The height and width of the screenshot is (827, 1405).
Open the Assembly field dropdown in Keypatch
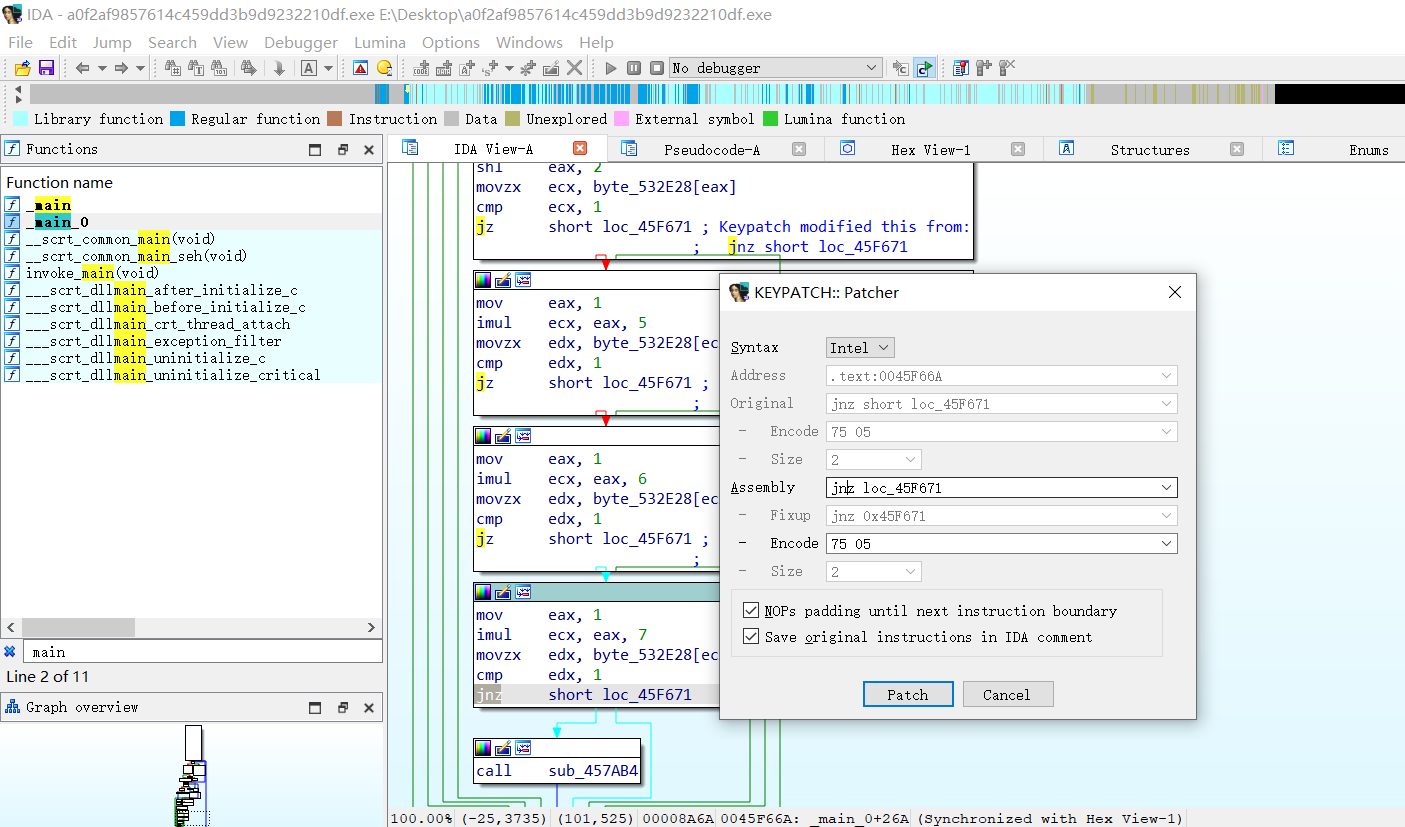1169,487
